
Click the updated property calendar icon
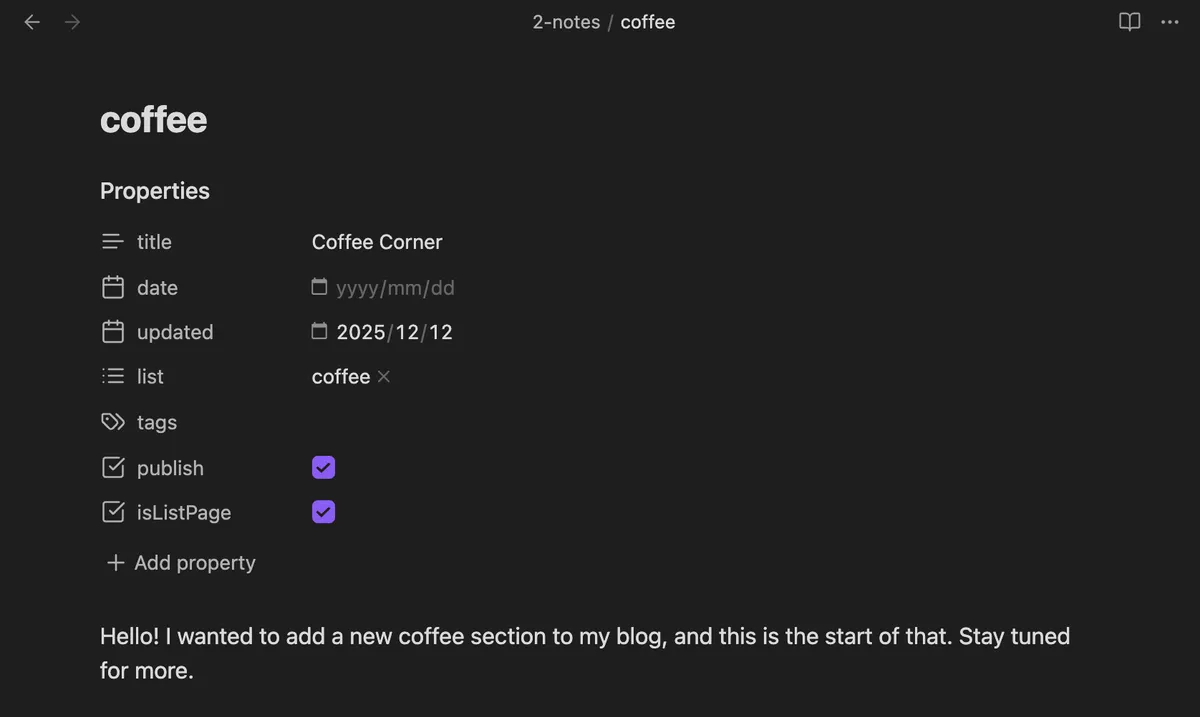click(113, 332)
